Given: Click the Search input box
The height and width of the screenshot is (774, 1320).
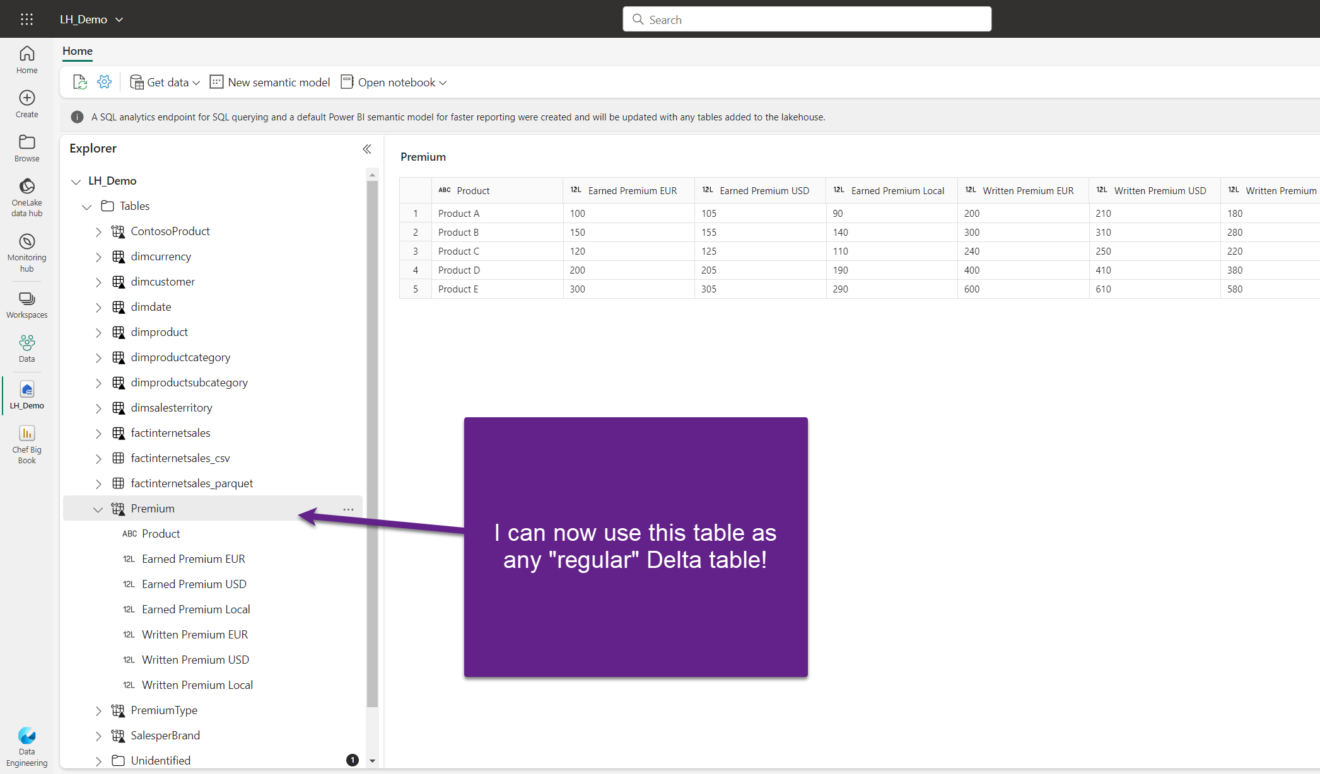Looking at the screenshot, I should click(807, 19).
